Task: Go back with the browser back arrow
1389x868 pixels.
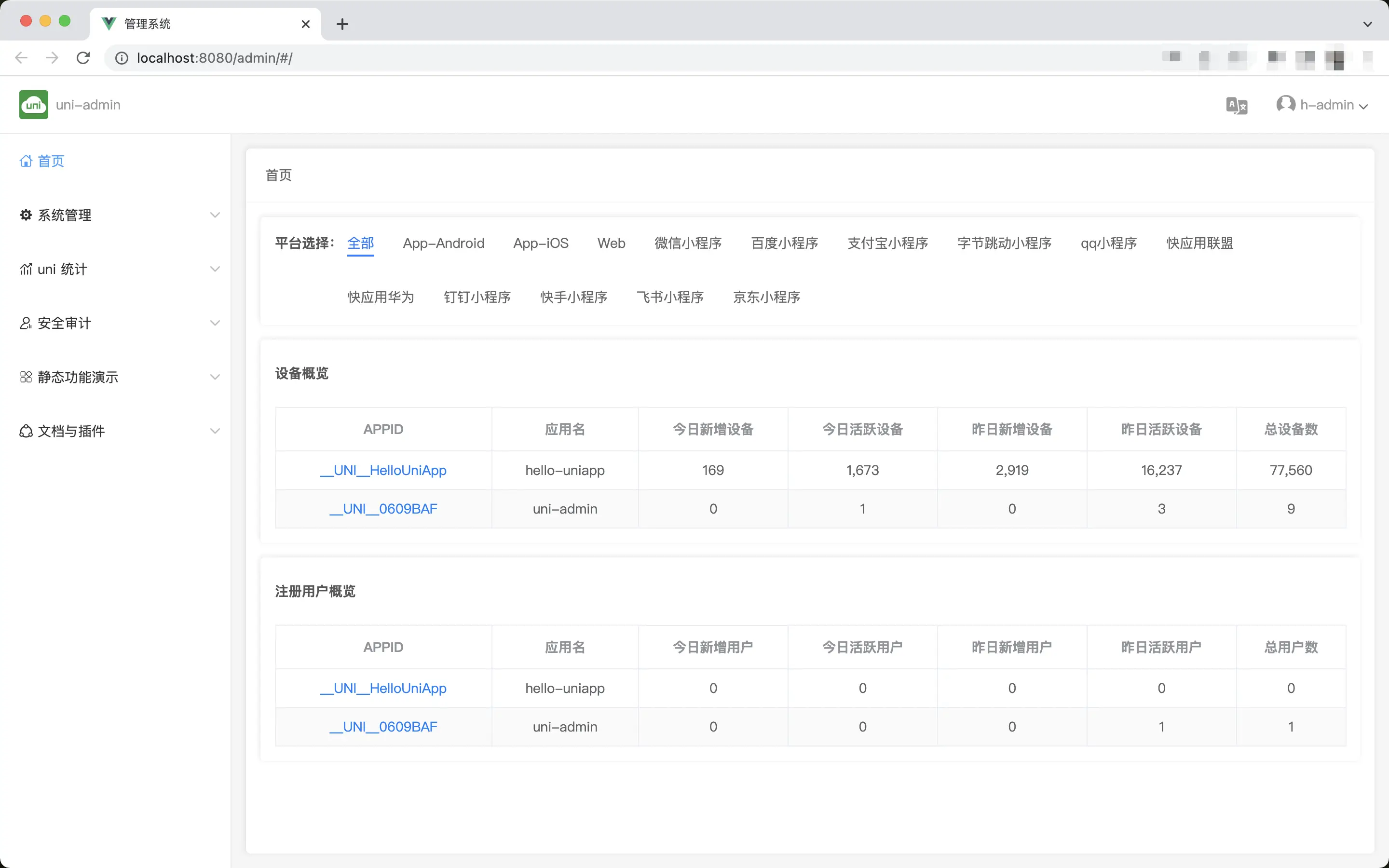Action: 21,58
